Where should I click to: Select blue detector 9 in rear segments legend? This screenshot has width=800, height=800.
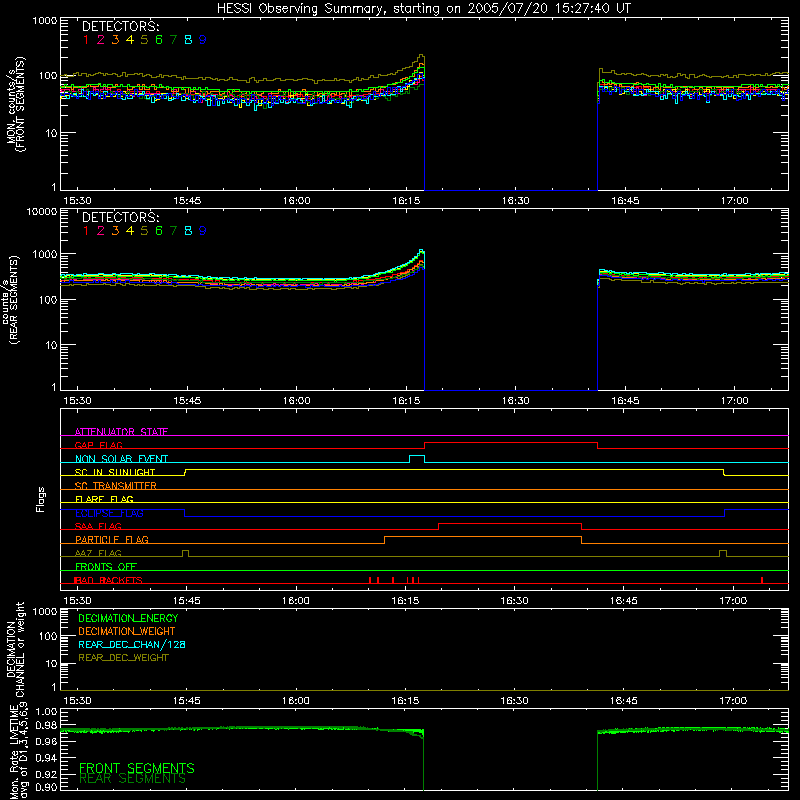203,231
